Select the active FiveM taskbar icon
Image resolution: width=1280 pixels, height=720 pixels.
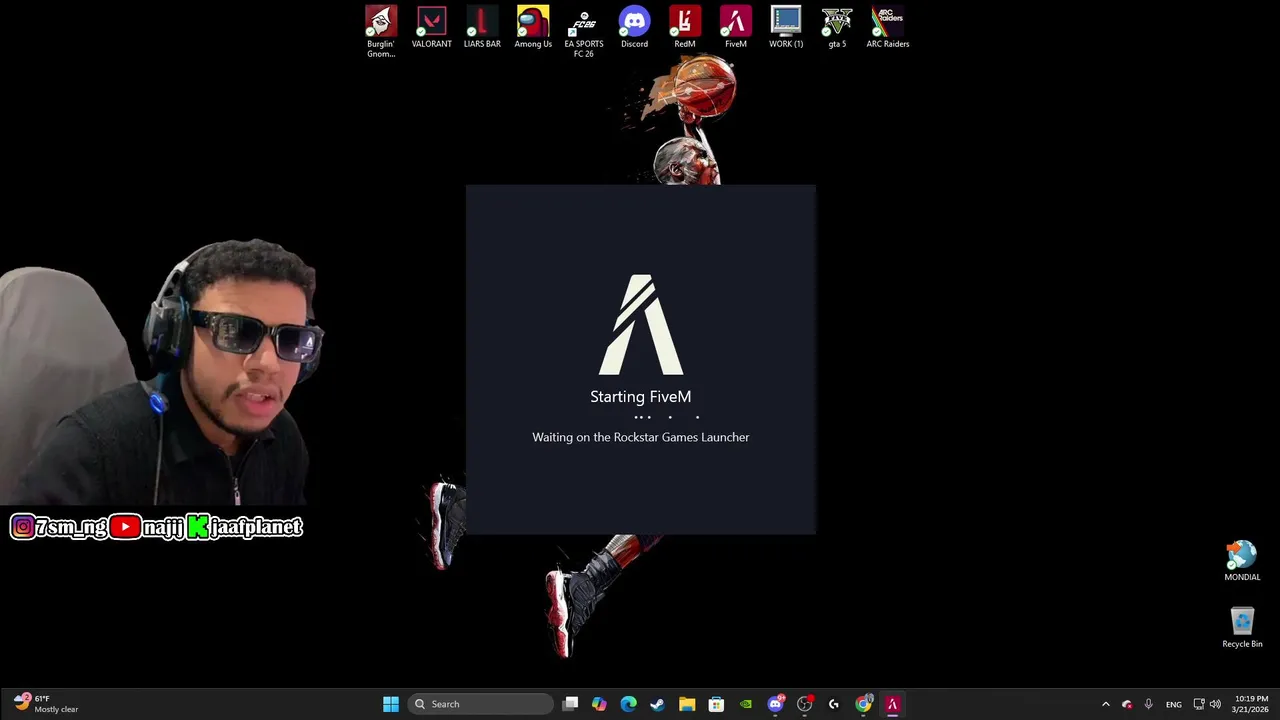click(892, 704)
